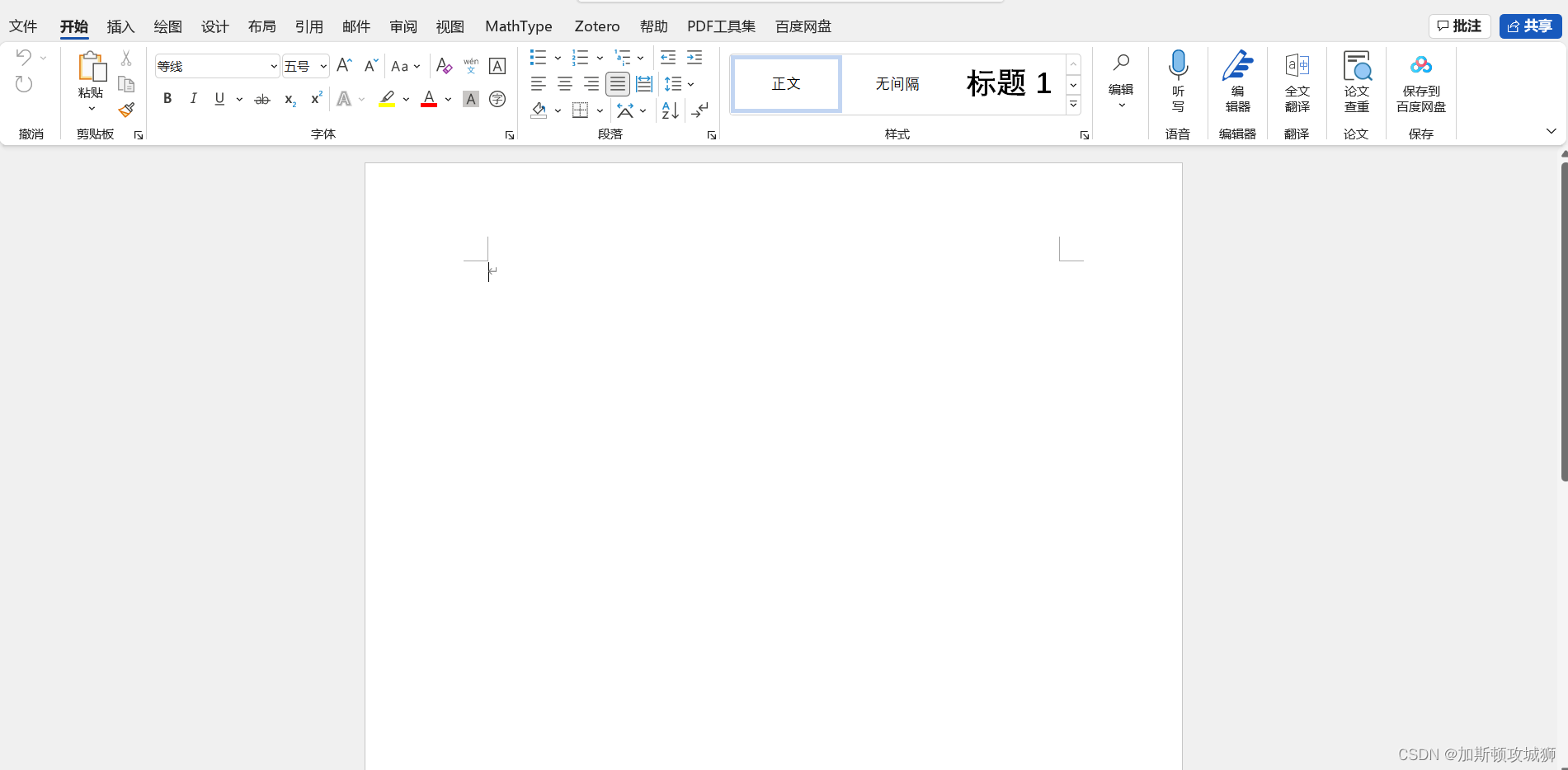
Task: Open the Editor (编辑器) tool
Action: click(1237, 82)
